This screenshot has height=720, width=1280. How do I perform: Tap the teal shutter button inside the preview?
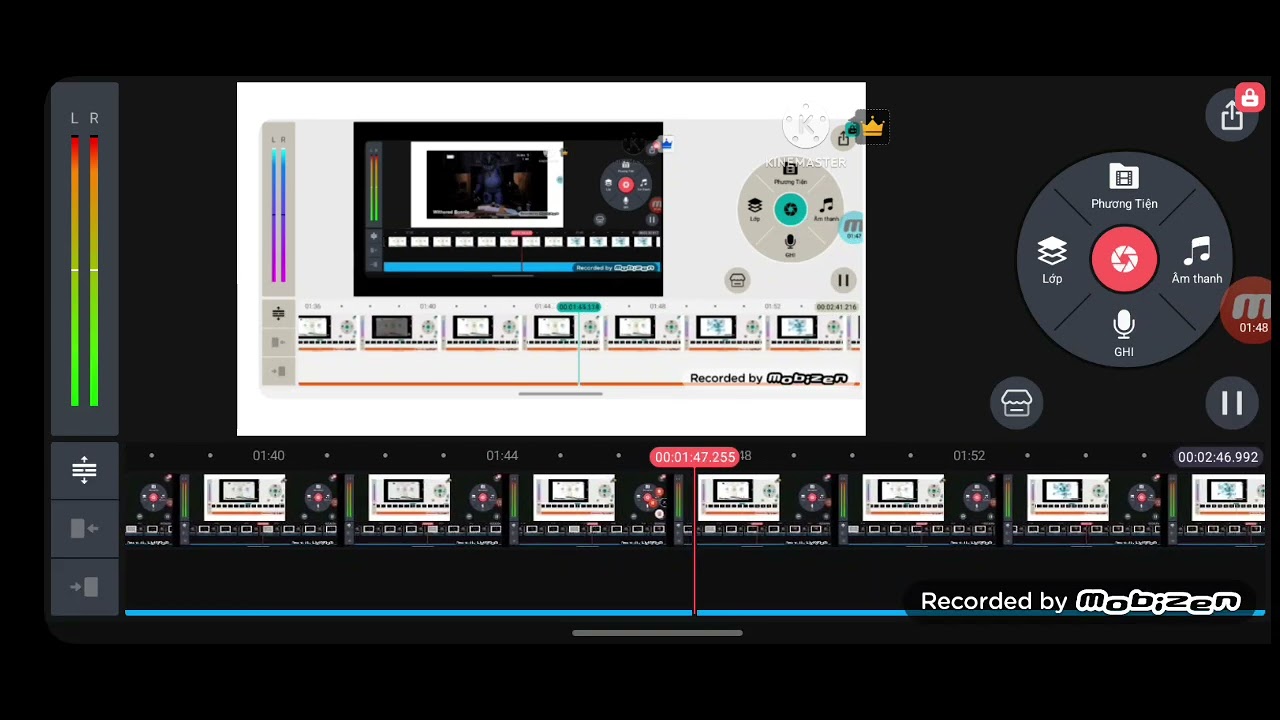click(790, 209)
